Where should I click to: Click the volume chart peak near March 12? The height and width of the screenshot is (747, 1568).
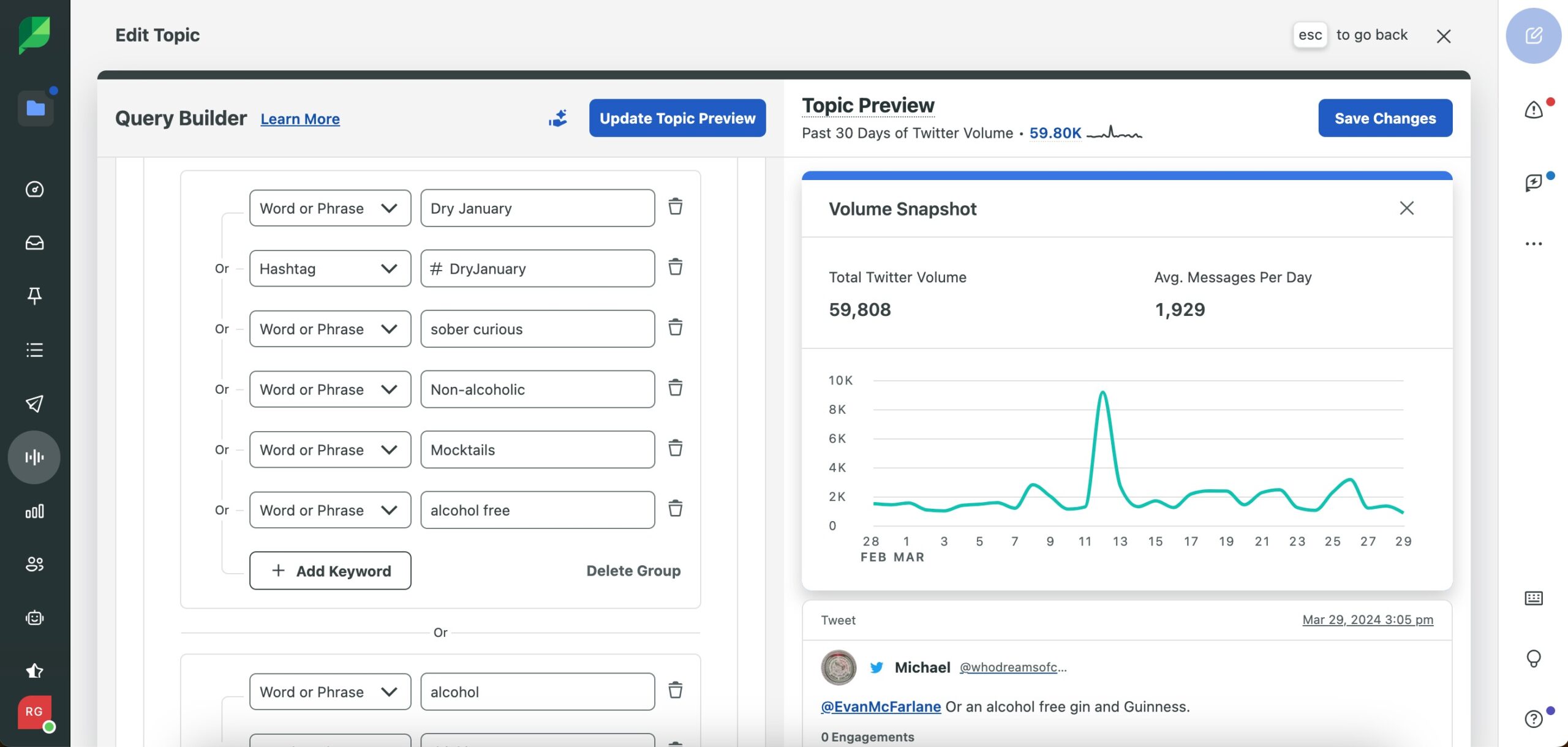[1102, 392]
